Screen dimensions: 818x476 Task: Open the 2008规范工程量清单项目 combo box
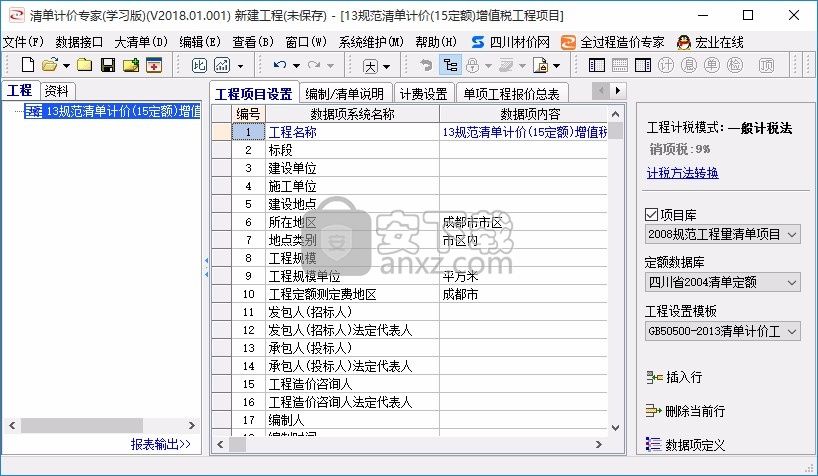tap(723, 234)
